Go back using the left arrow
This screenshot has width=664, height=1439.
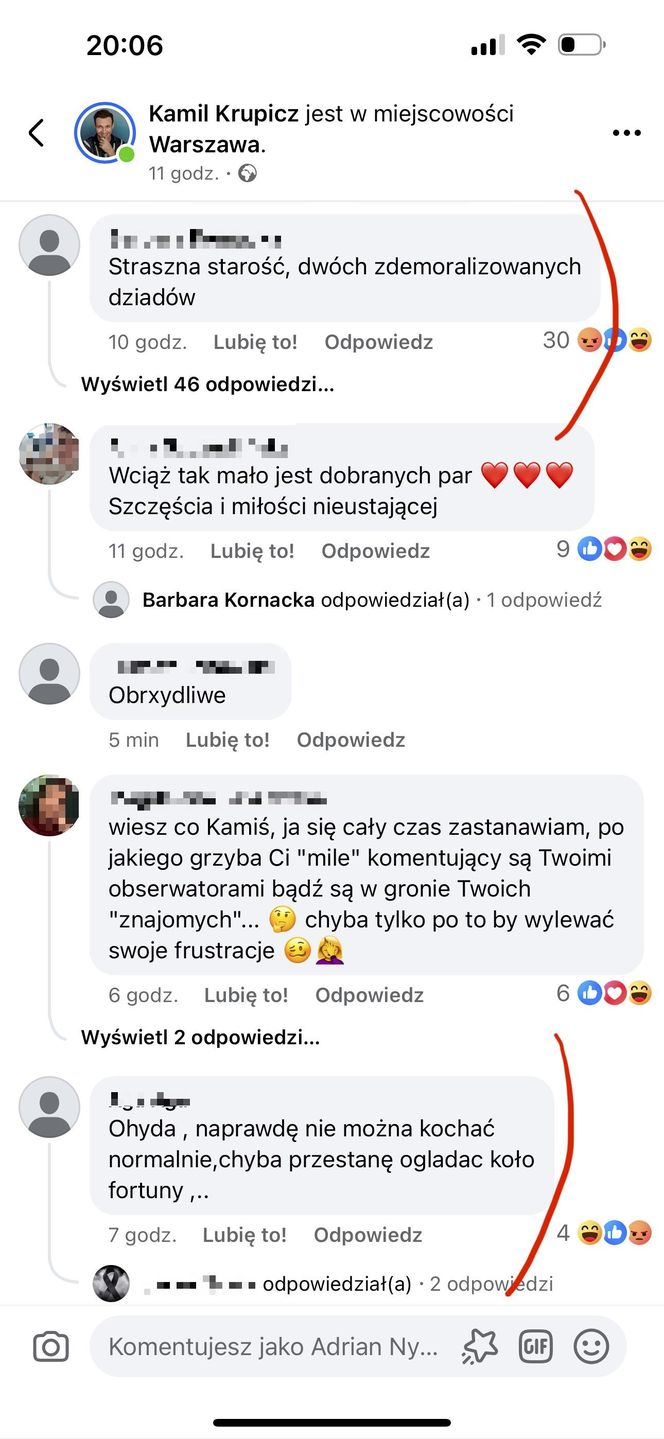[36, 131]
